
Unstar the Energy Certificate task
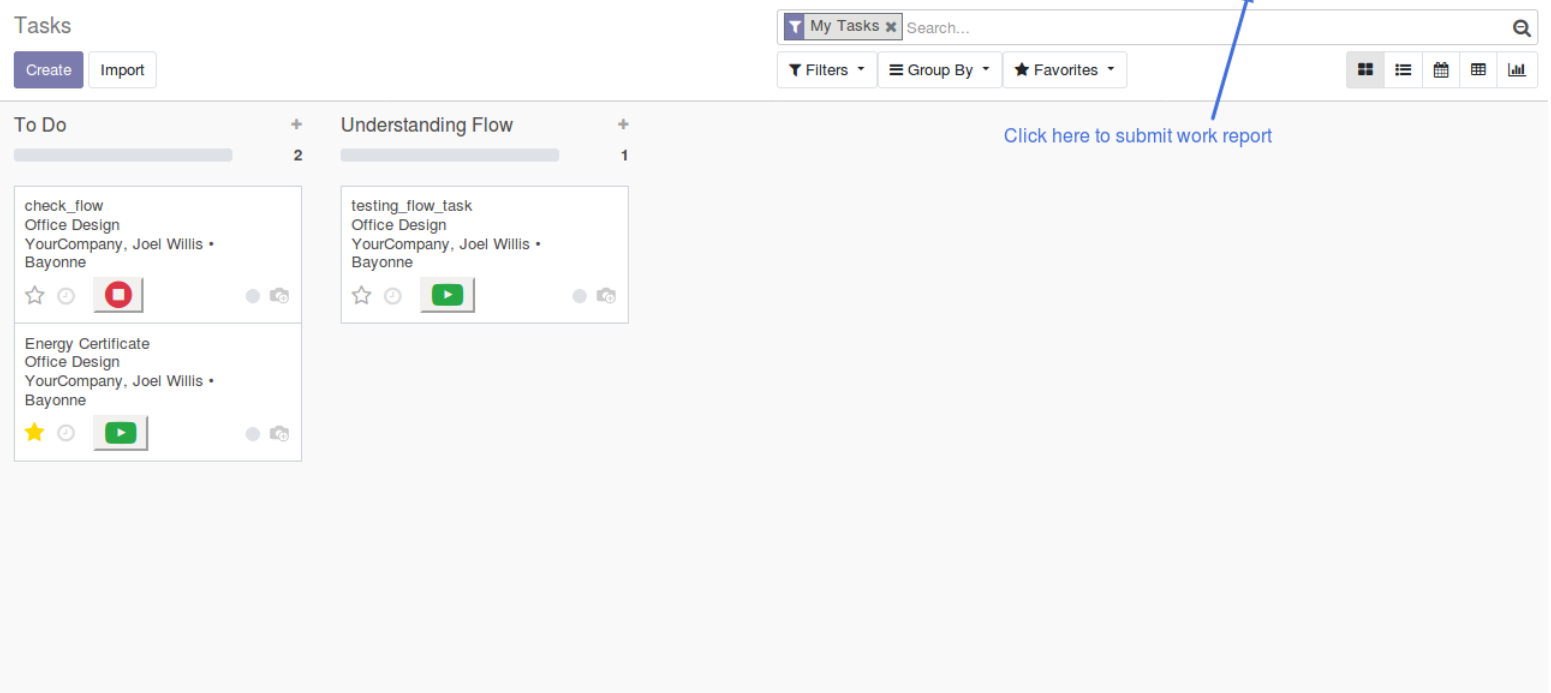35,432
